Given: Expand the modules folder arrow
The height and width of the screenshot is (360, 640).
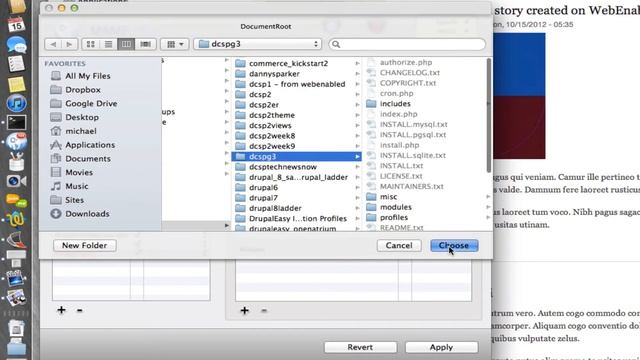Looking at the screenshot, I should coord(488,207).
